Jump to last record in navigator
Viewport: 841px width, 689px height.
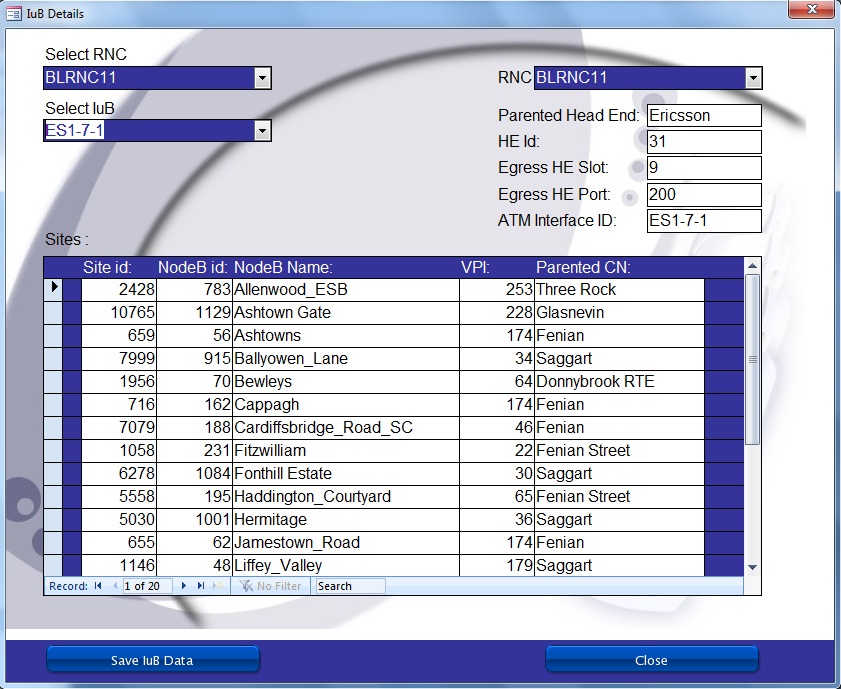tap(201, 586)
